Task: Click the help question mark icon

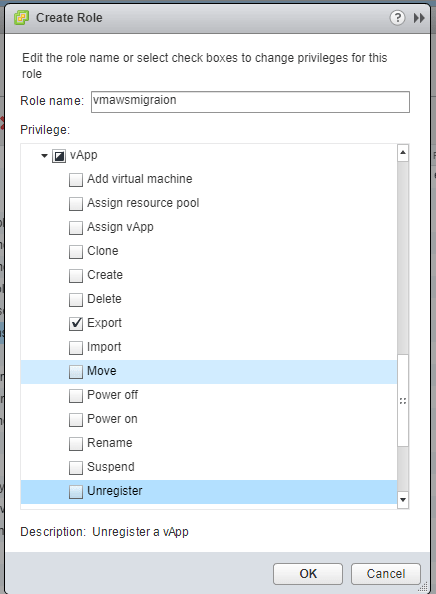Action: tap(397, 18)
